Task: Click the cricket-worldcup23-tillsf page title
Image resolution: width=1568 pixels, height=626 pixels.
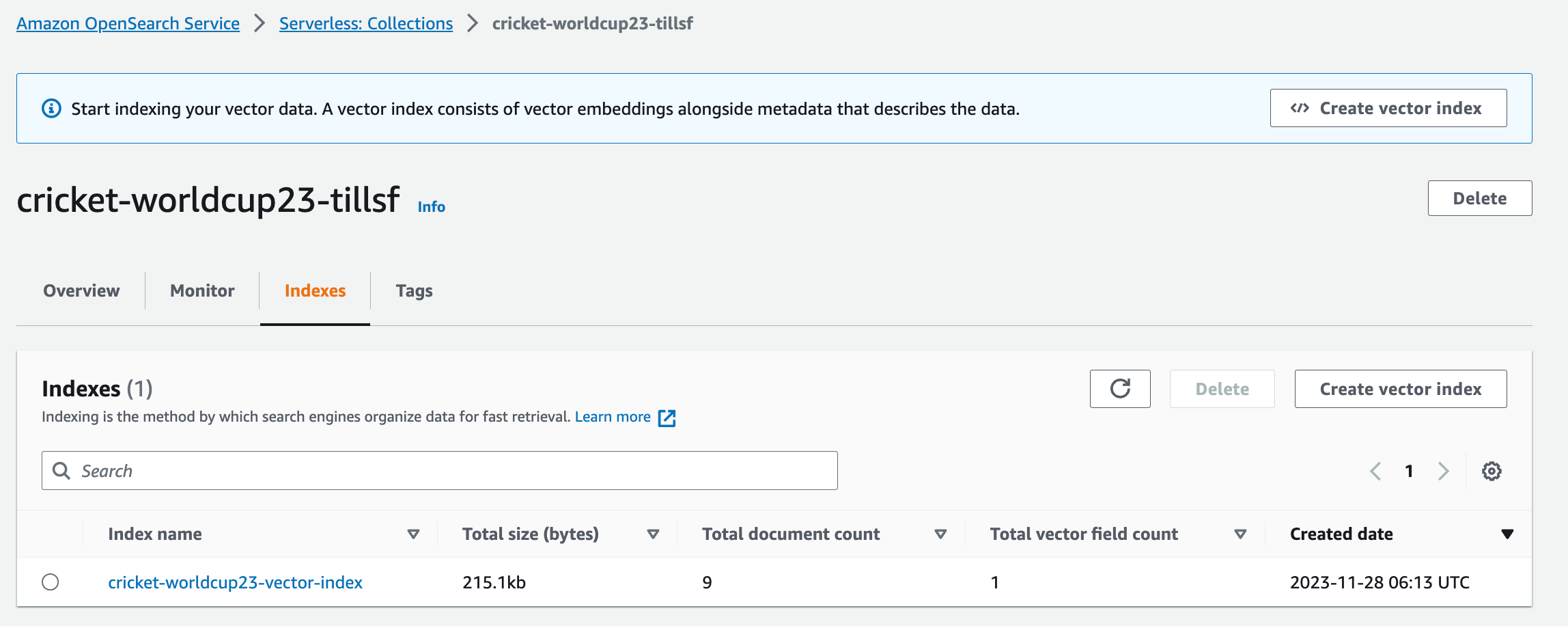Action: pos(208,200)
